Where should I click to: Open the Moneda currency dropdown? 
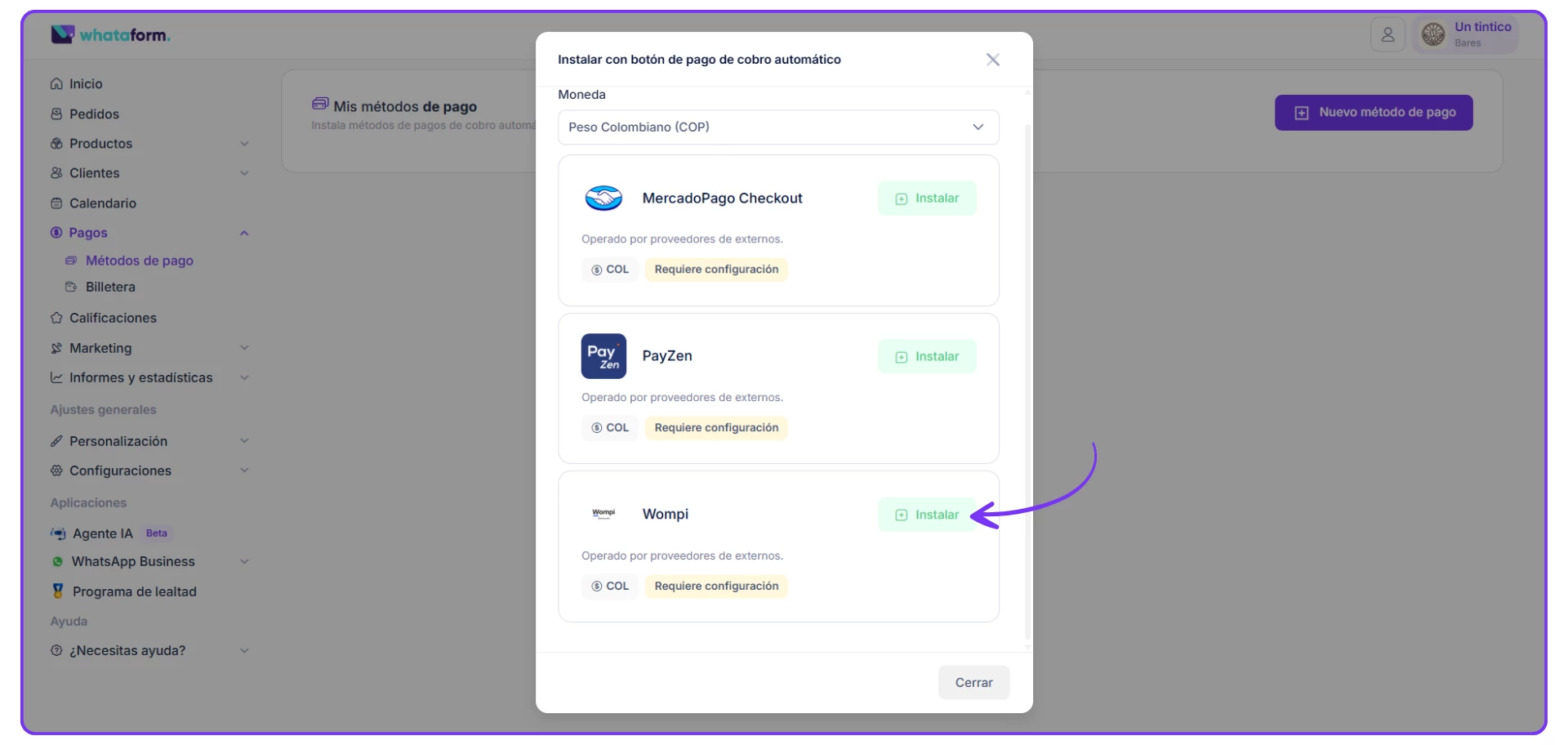pos(777,127)
